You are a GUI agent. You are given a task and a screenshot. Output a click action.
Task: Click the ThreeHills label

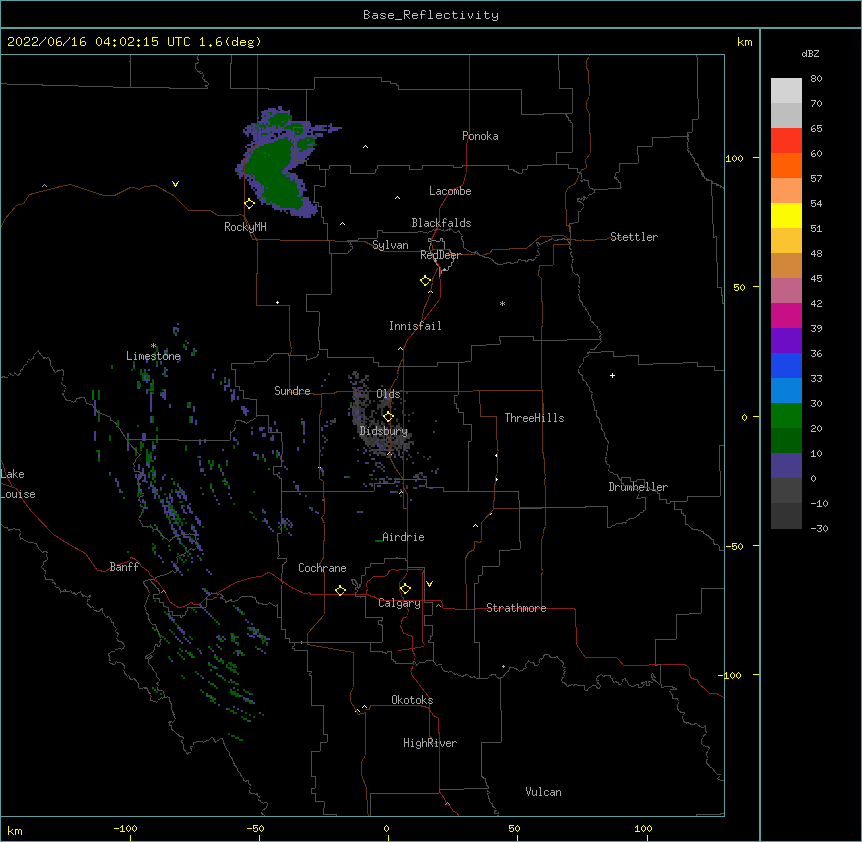pyautogui.click(x=534, y=418)
